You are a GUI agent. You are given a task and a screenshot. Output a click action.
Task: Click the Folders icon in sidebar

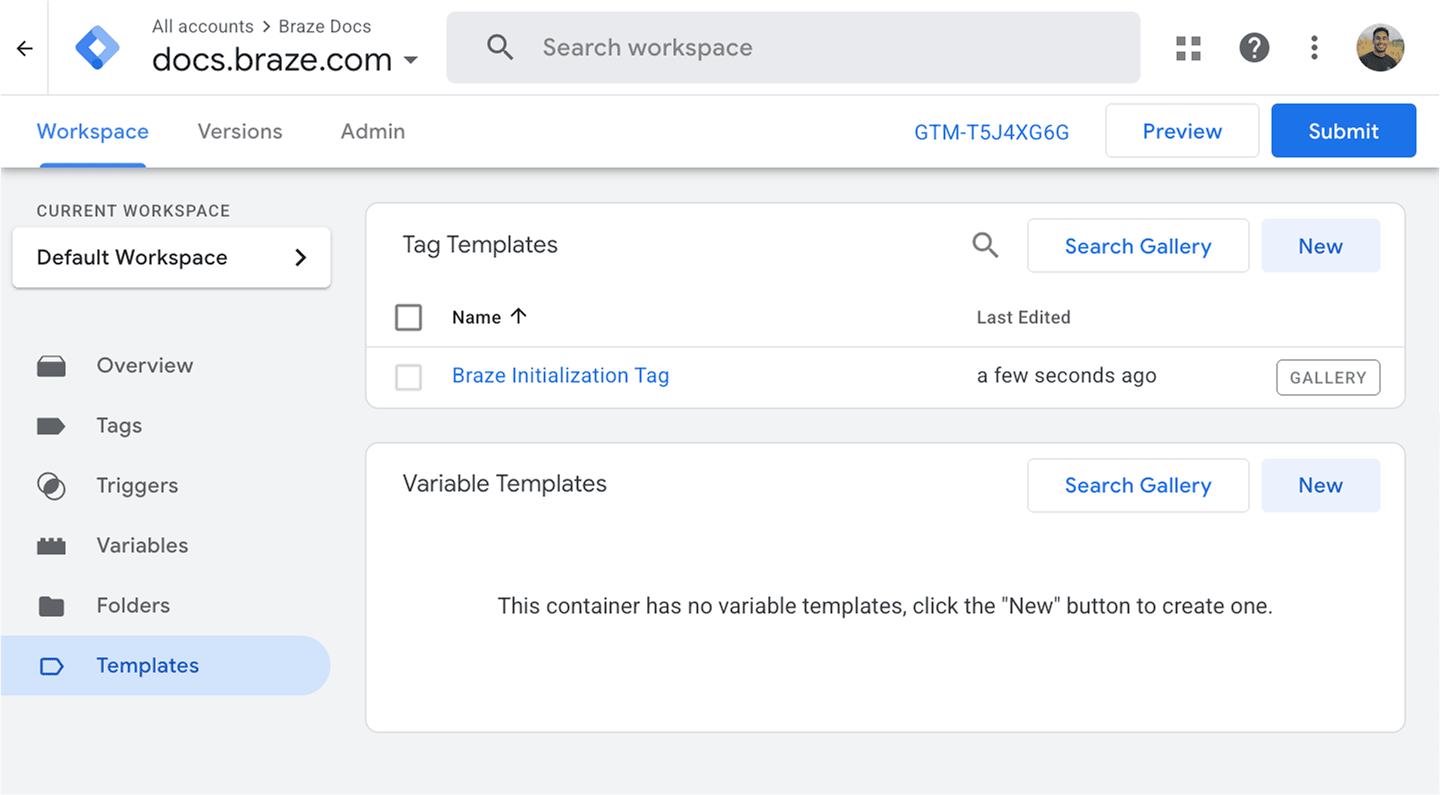pyautogui.click(x=52, y=605)
